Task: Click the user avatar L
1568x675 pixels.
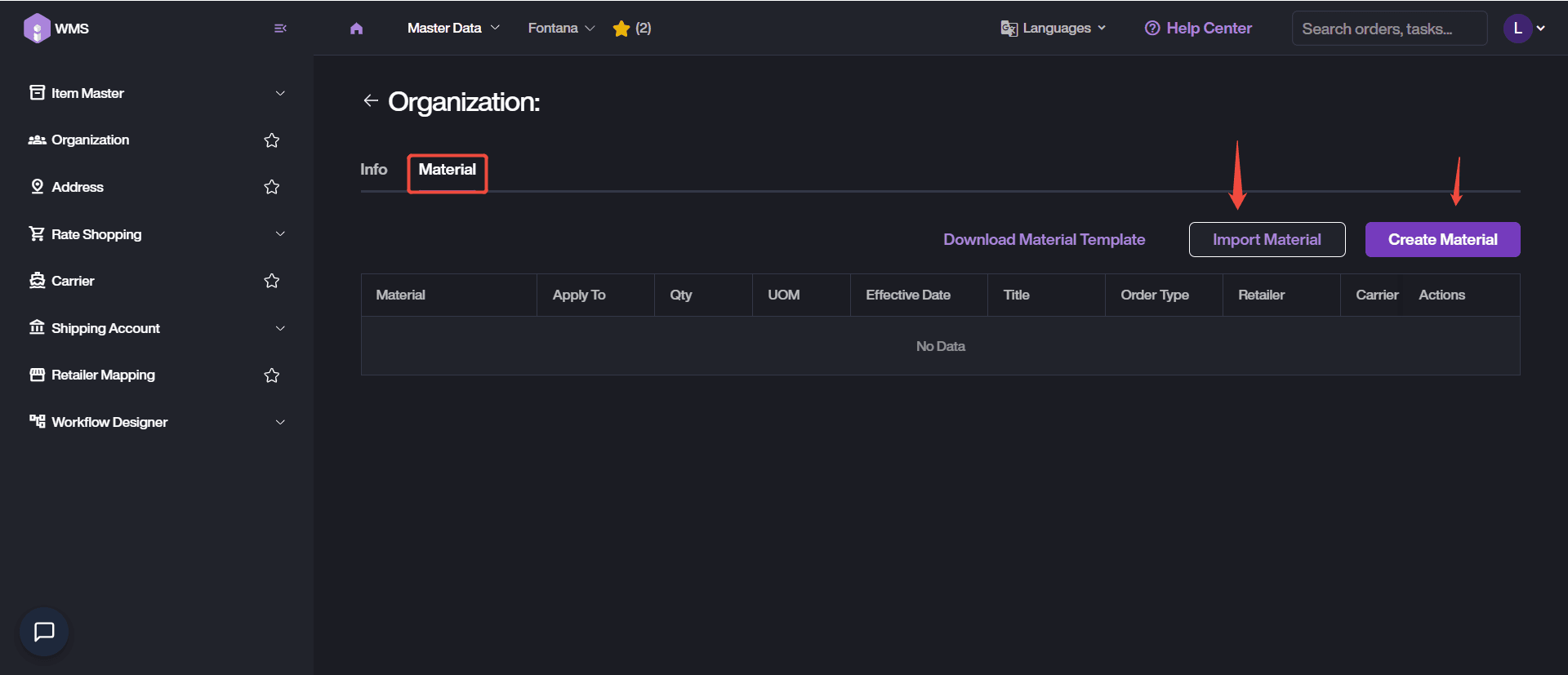Action: (1517, 29)
